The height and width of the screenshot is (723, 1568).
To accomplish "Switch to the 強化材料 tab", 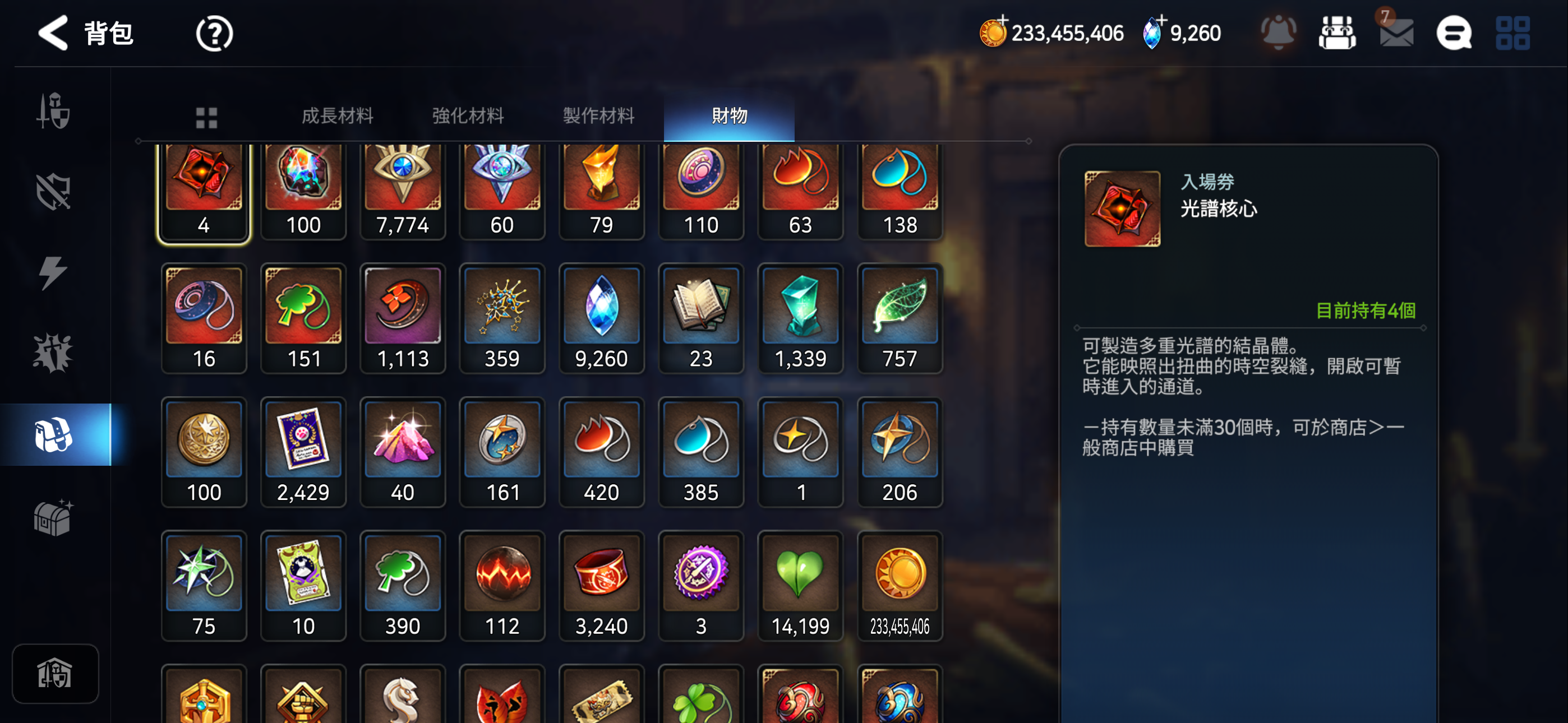I will click(x=468, y=115).
